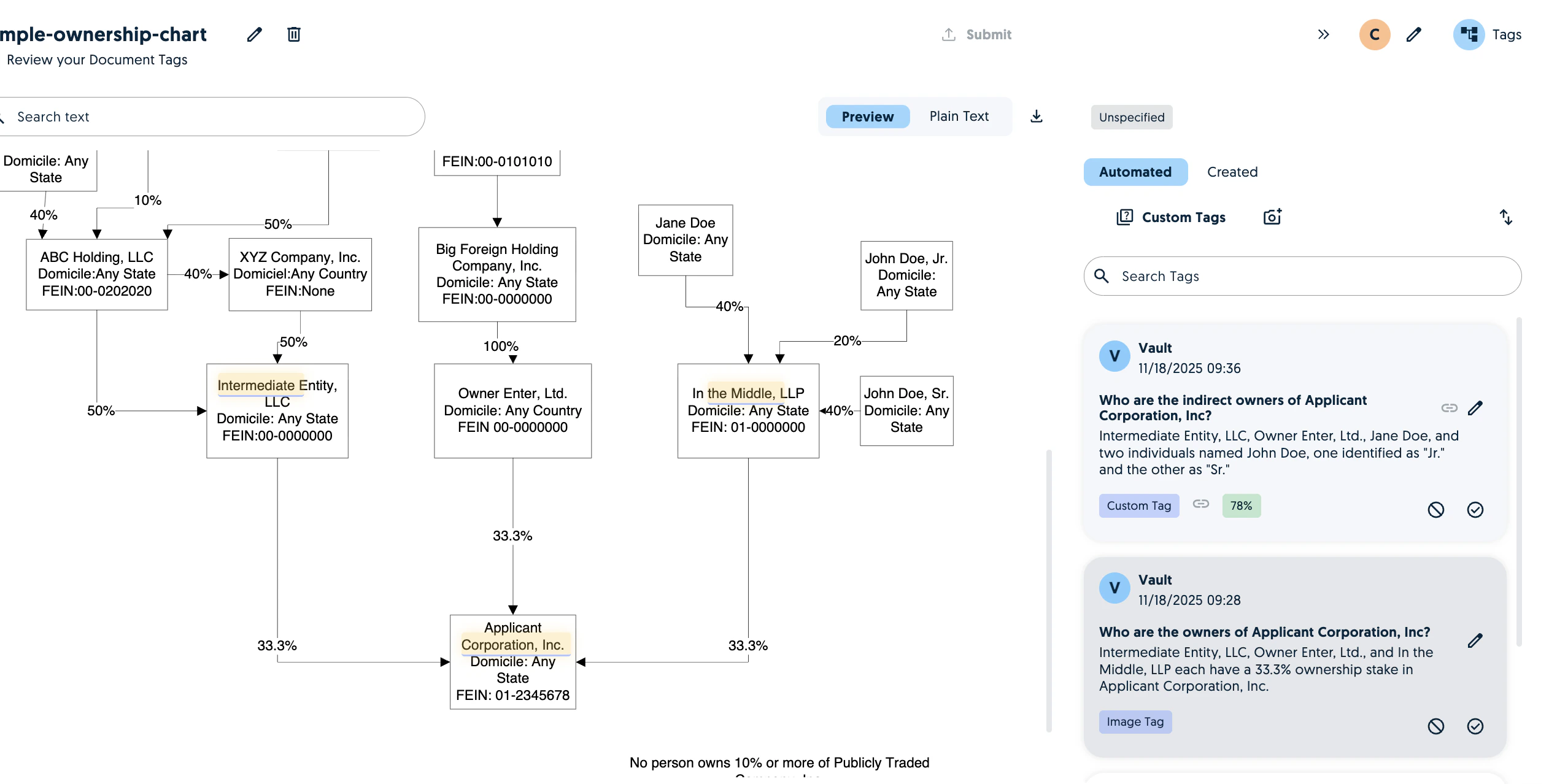Image resolution: width=1549 pixels, height=784 pixels.
Task: Click the highlighted Intermediate Entity, LLC box
Action: [x=277, y=410]
